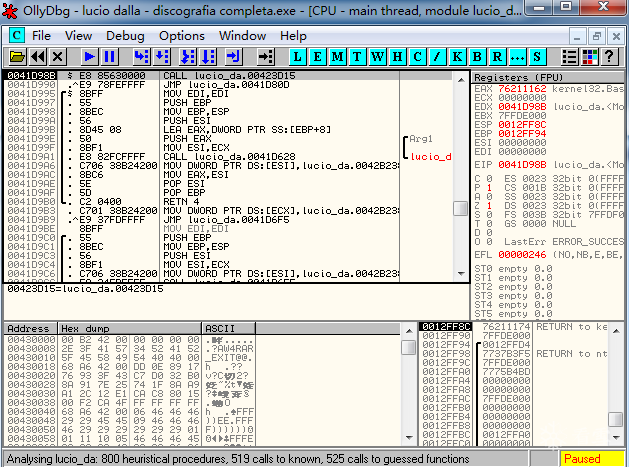Click the Restart program rewind icon
Screen dimensions: 629x467
point(38,57)
